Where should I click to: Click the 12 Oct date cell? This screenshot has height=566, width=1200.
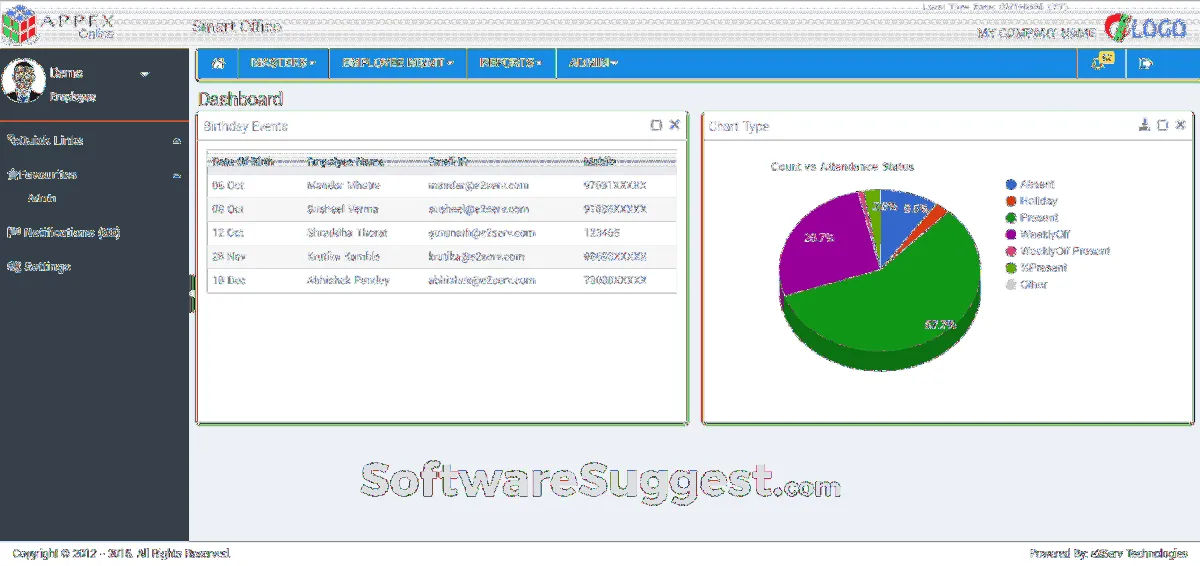[x=228, y=233]
